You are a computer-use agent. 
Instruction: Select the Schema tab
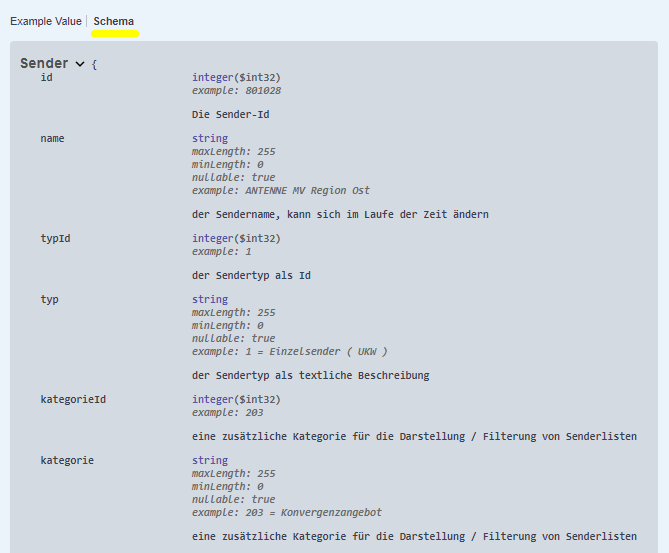tap(114, 21)
